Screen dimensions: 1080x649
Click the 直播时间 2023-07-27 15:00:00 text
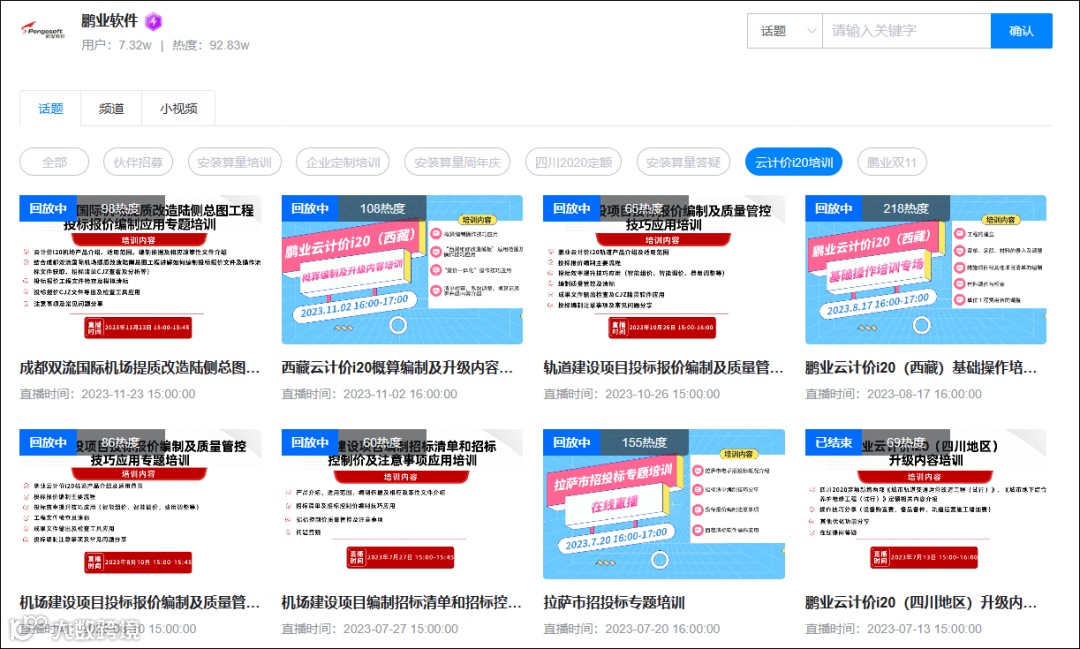(370, 628)
